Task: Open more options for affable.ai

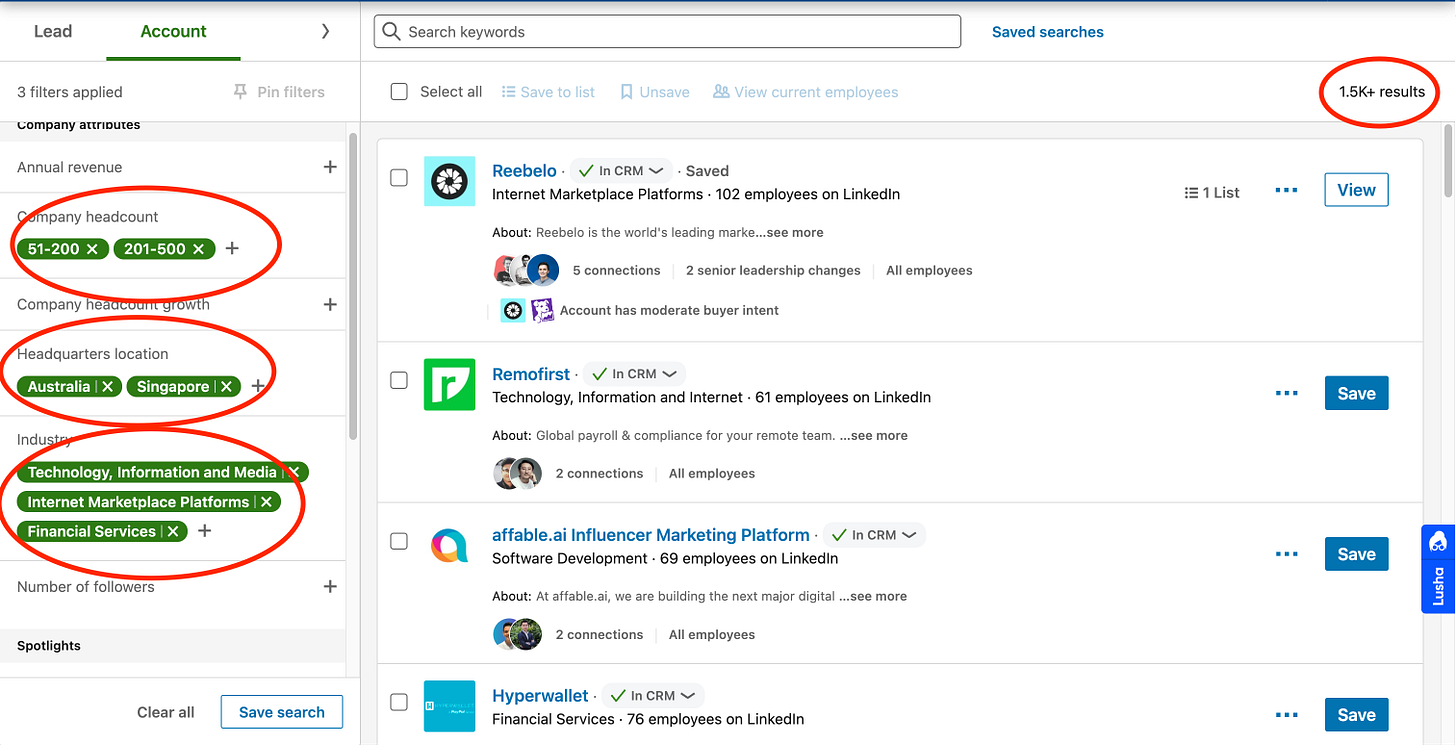Action: click(x=1287, y=555)
